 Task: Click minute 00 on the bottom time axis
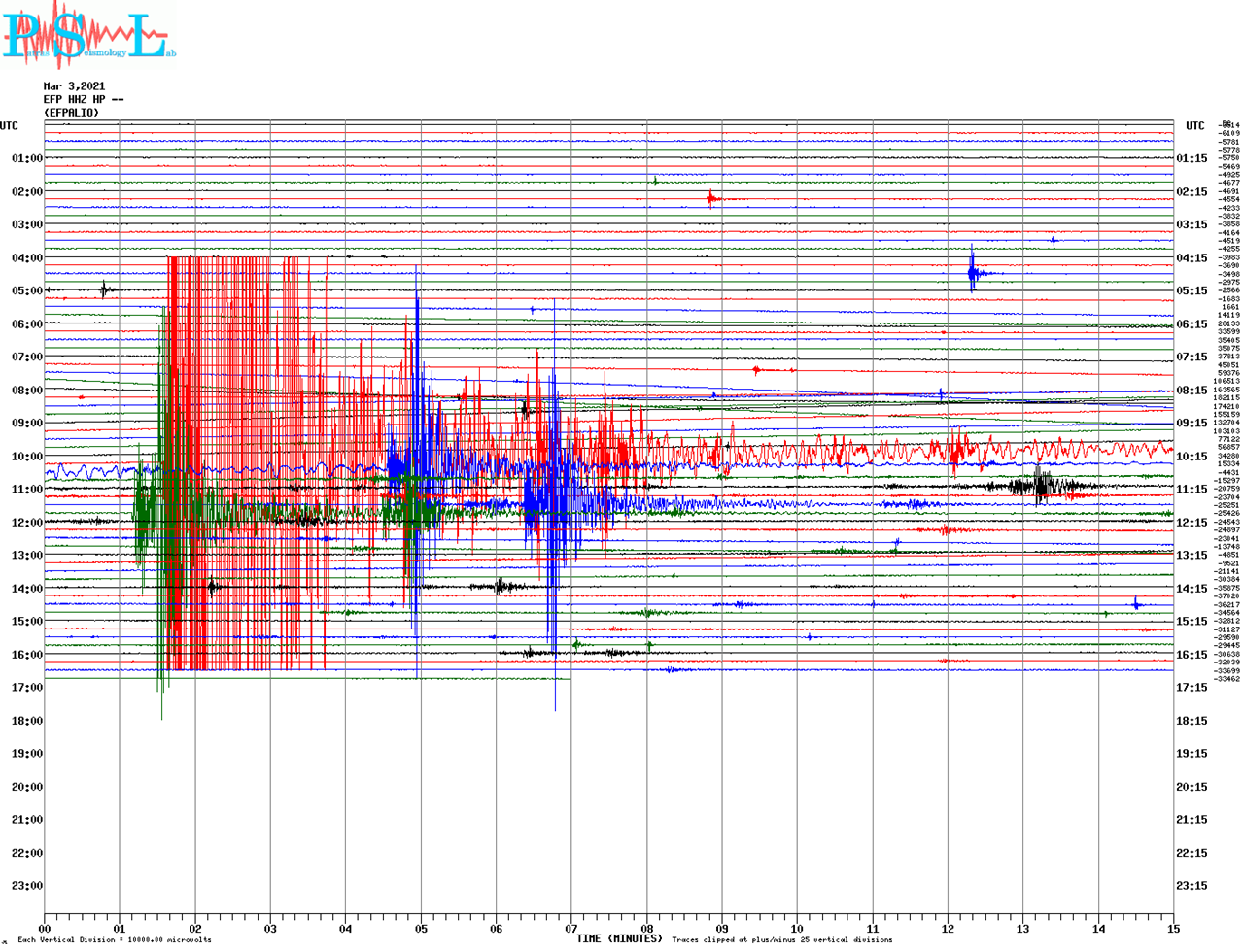coord(45,929)
